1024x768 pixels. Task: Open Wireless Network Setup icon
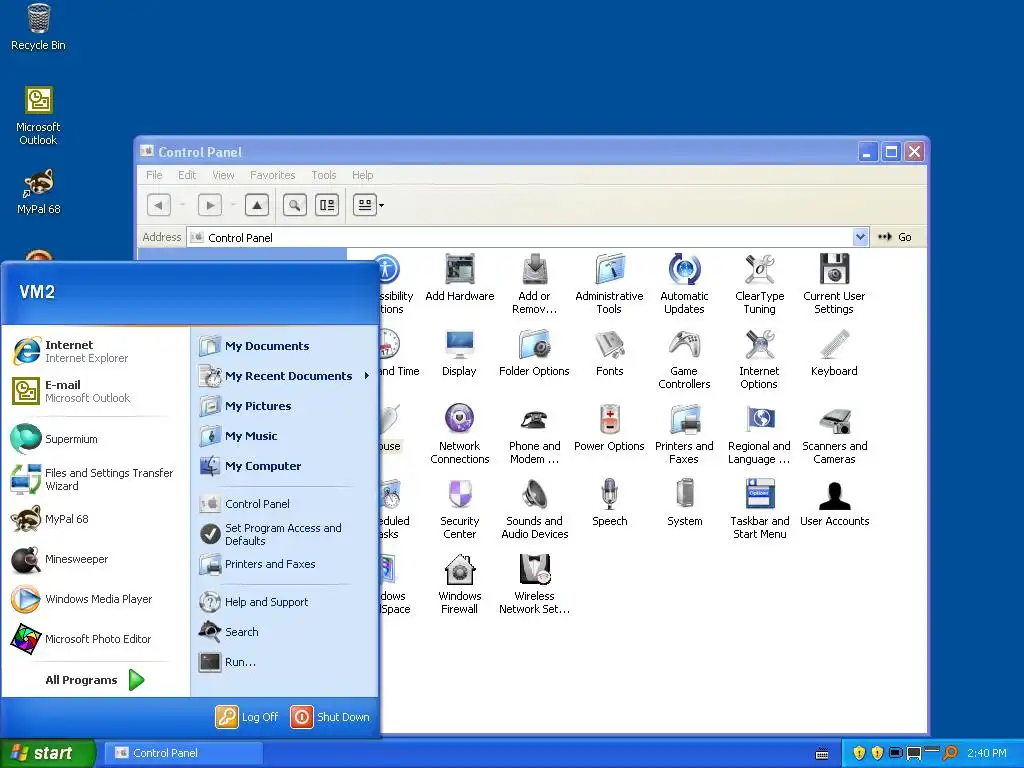(x=534, y=584)
